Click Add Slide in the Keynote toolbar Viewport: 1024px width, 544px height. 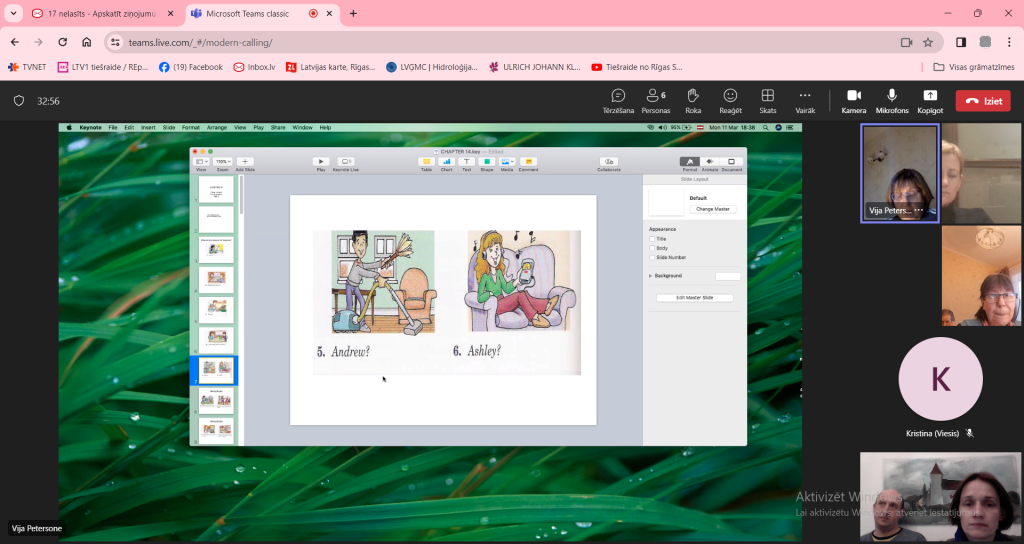pos(245,162)
